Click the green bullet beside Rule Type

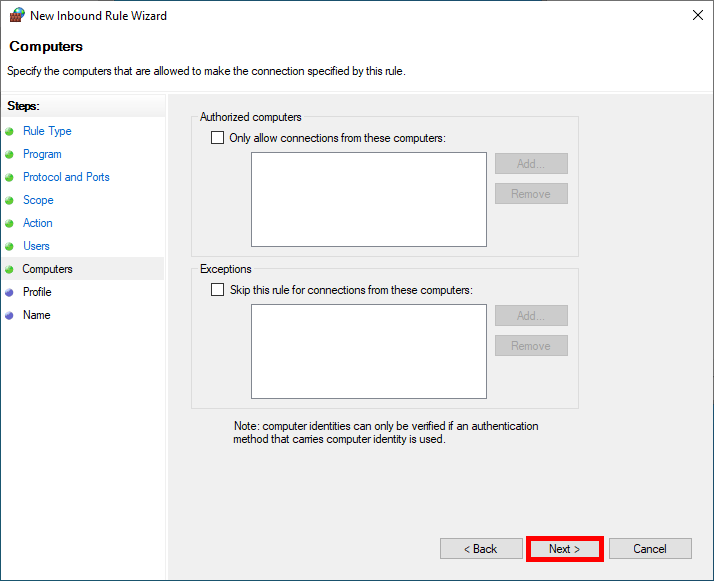[x=9, y=132]
